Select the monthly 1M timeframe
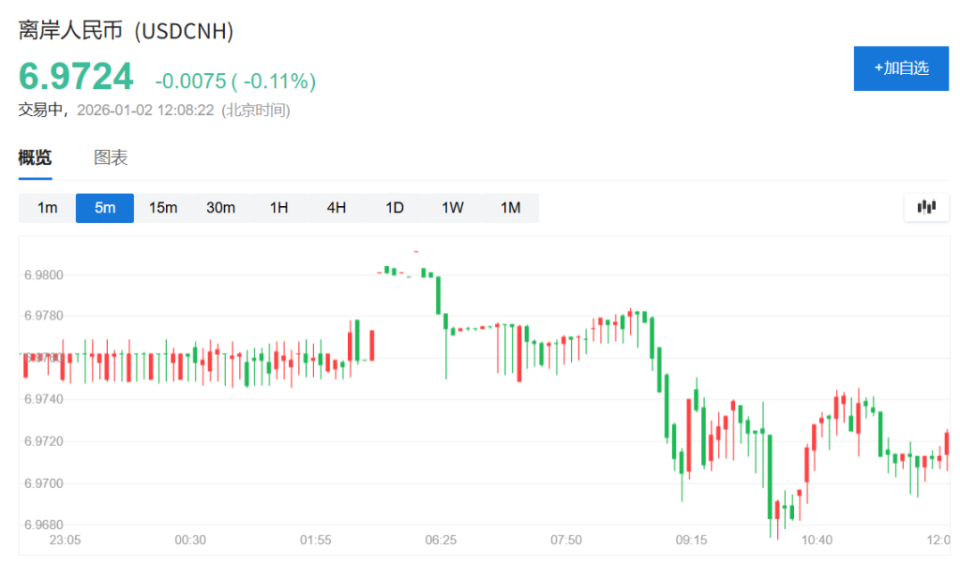This screenshot has height=563, width=960. 510,208
